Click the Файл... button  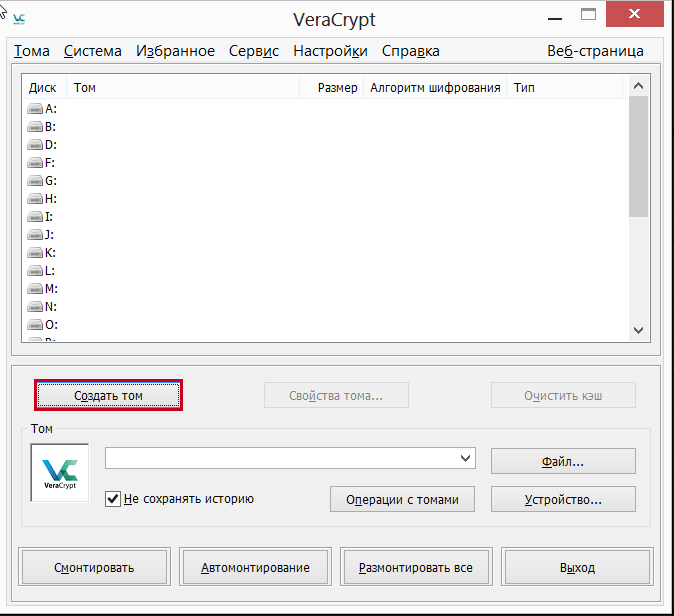563,461
